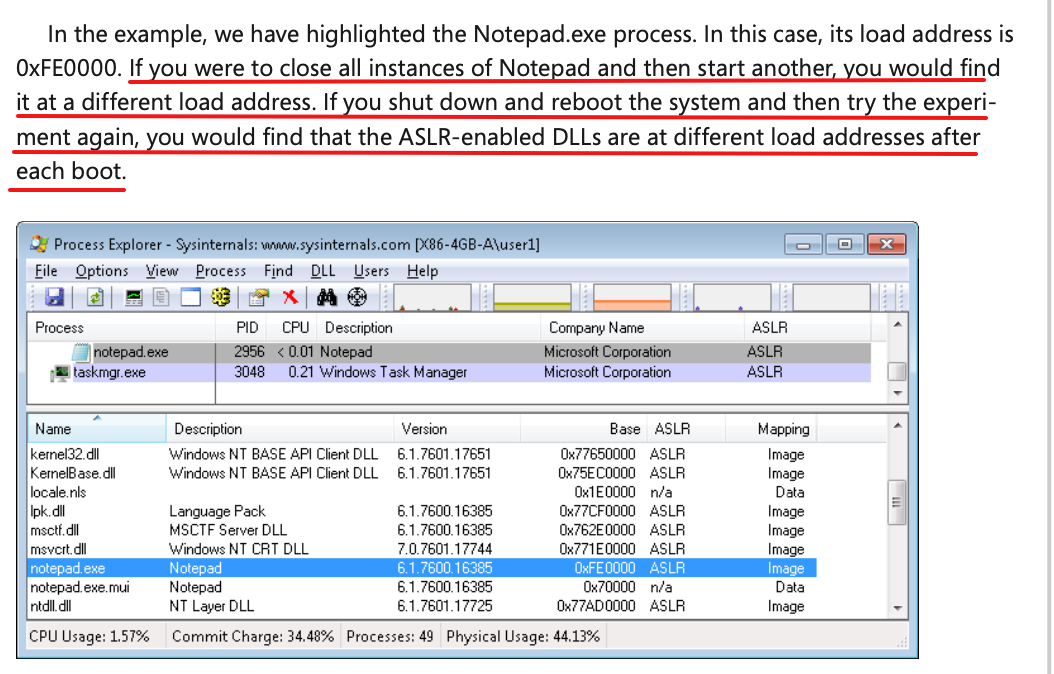Select notepad.exe process row

point(449,352)
